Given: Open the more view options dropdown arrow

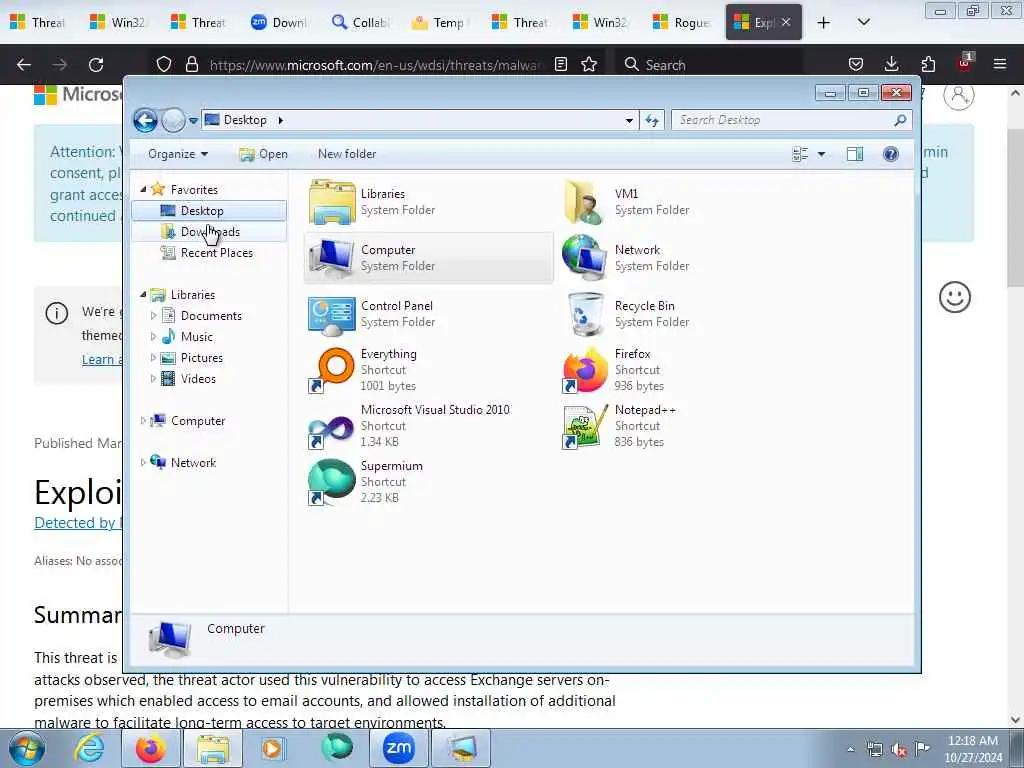Looking at the screenshot, I should tap(822, 154).
